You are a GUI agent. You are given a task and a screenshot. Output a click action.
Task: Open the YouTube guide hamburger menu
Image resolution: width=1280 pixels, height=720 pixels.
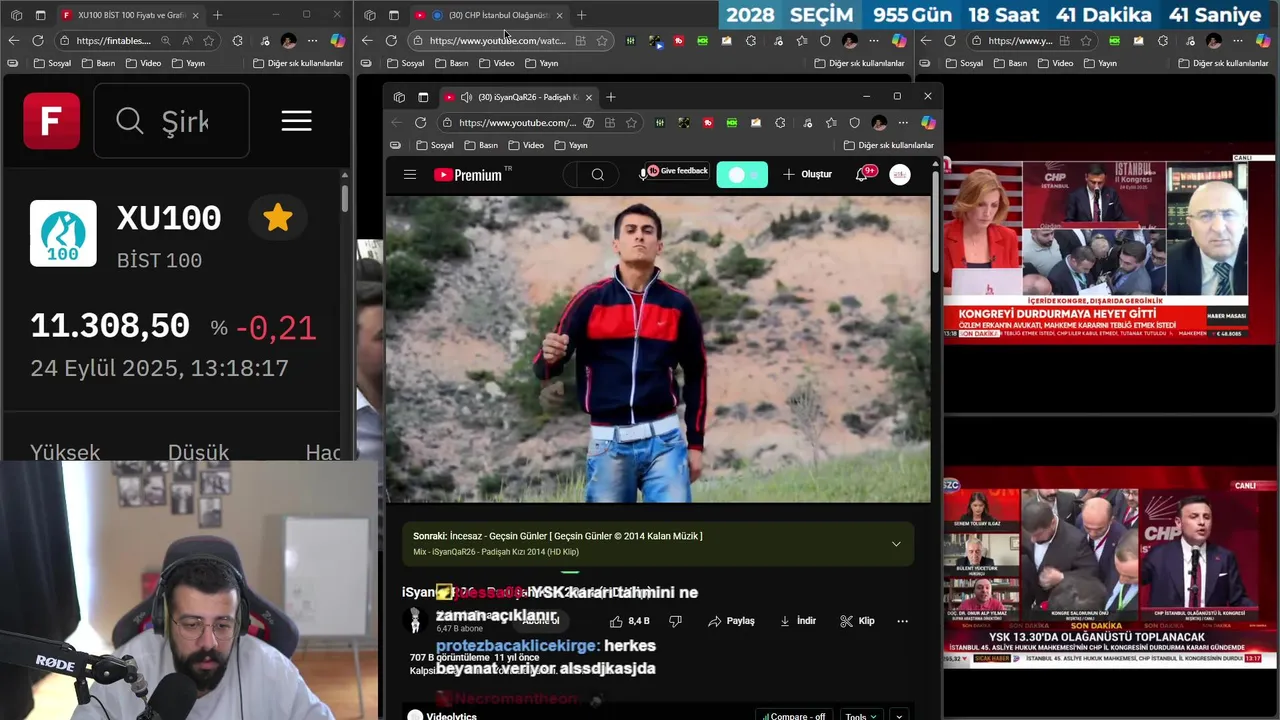tap(410, 175)
